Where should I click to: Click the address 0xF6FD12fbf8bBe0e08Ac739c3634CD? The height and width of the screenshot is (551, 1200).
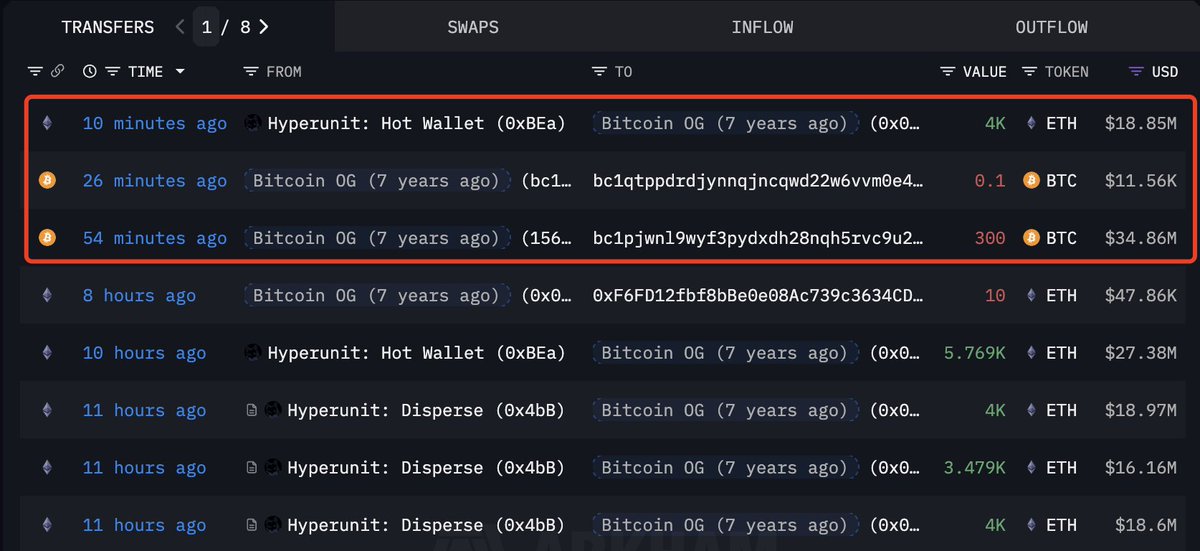[x=758, y=296]
